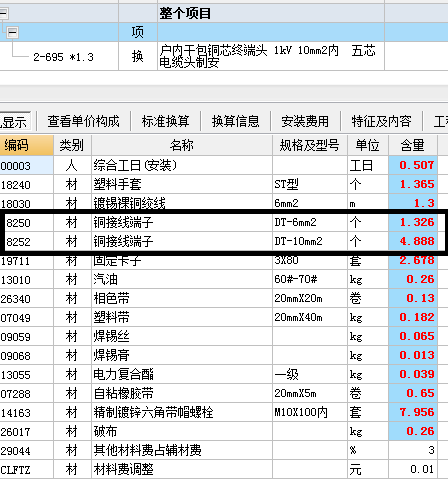Click the 规格及型号 column header
Screen dimensions: 448x483
tap(310, 145)
